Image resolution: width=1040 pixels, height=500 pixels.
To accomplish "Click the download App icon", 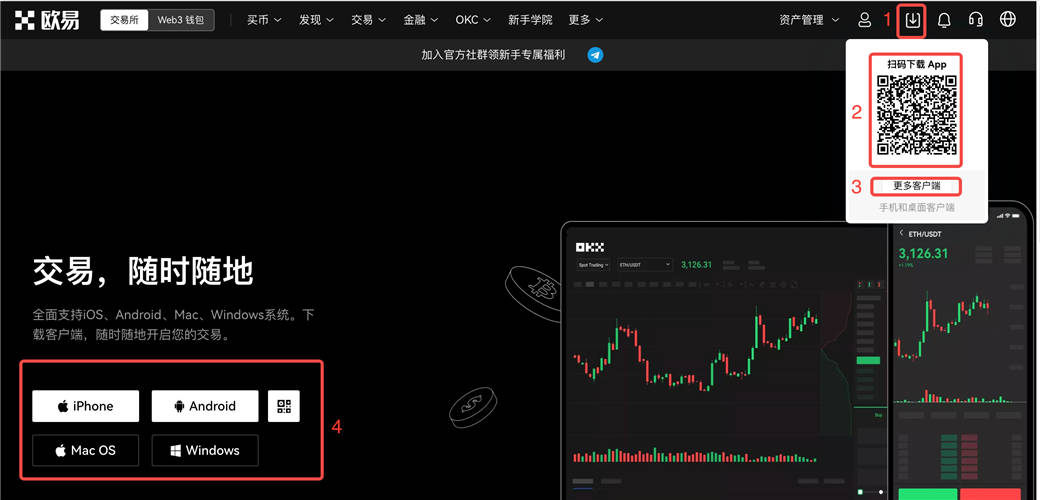I will tap(912, 20).
